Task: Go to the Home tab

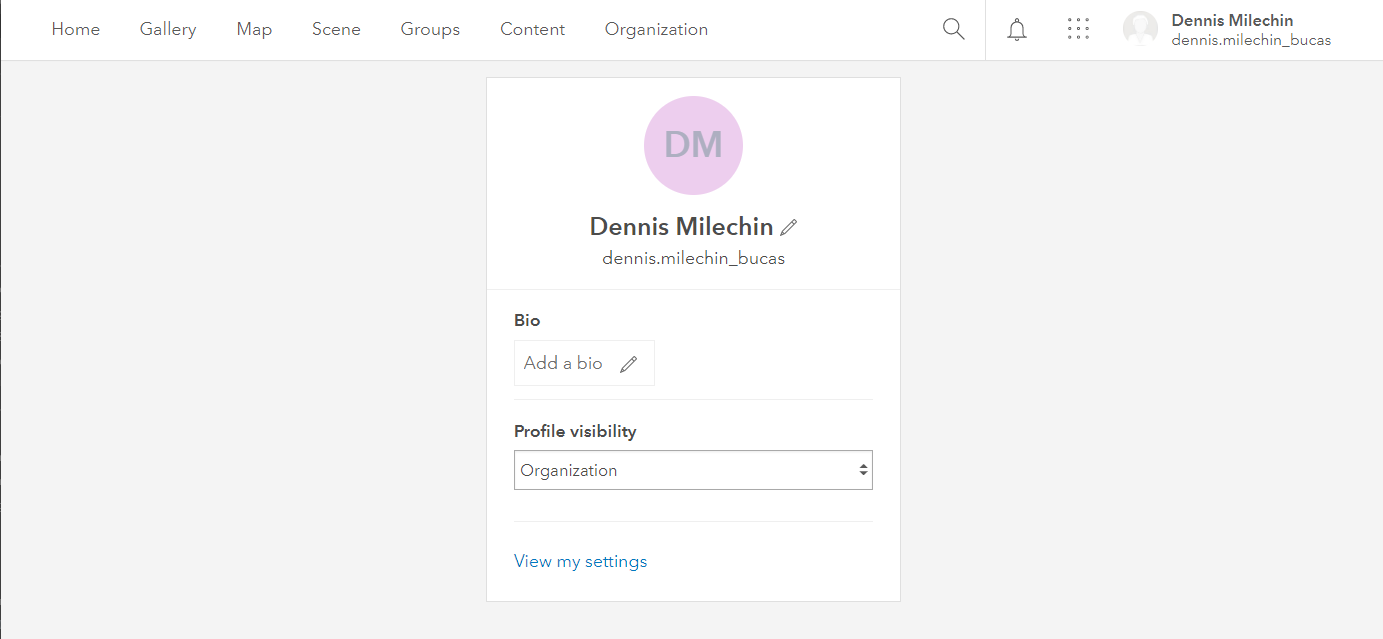Action: pos(76,30)
